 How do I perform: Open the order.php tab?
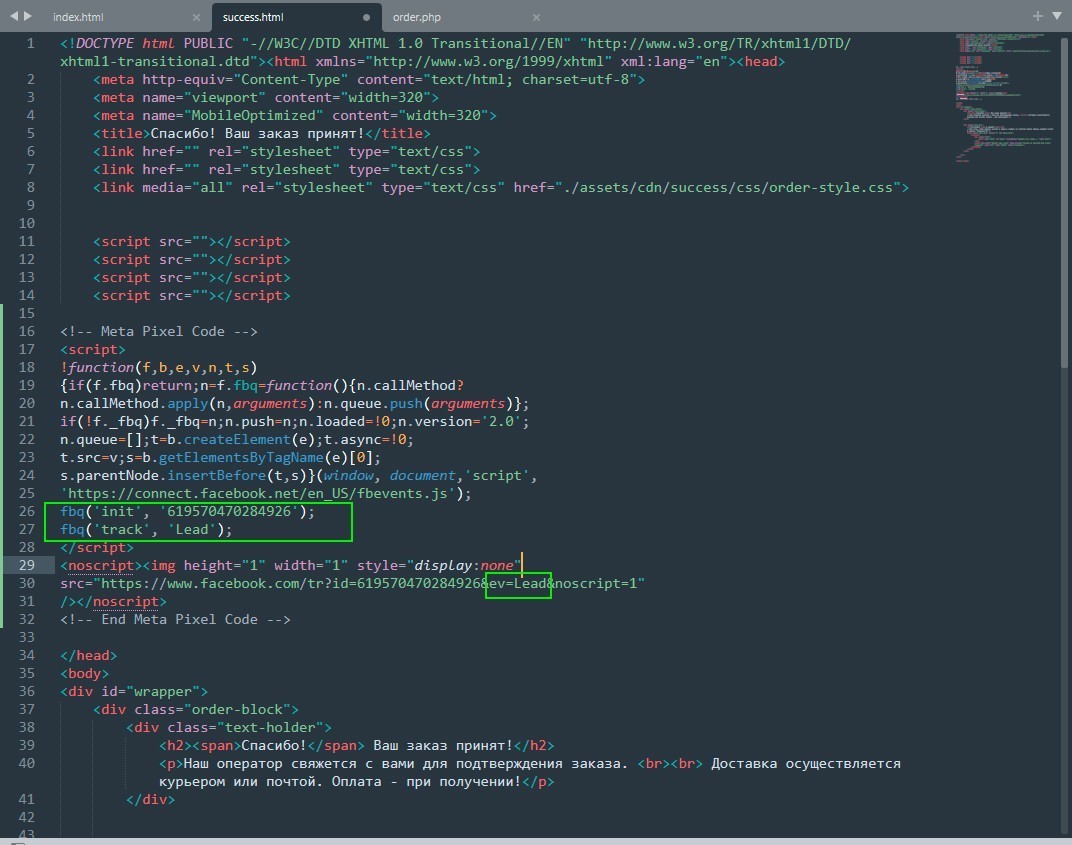pos(417,17)
